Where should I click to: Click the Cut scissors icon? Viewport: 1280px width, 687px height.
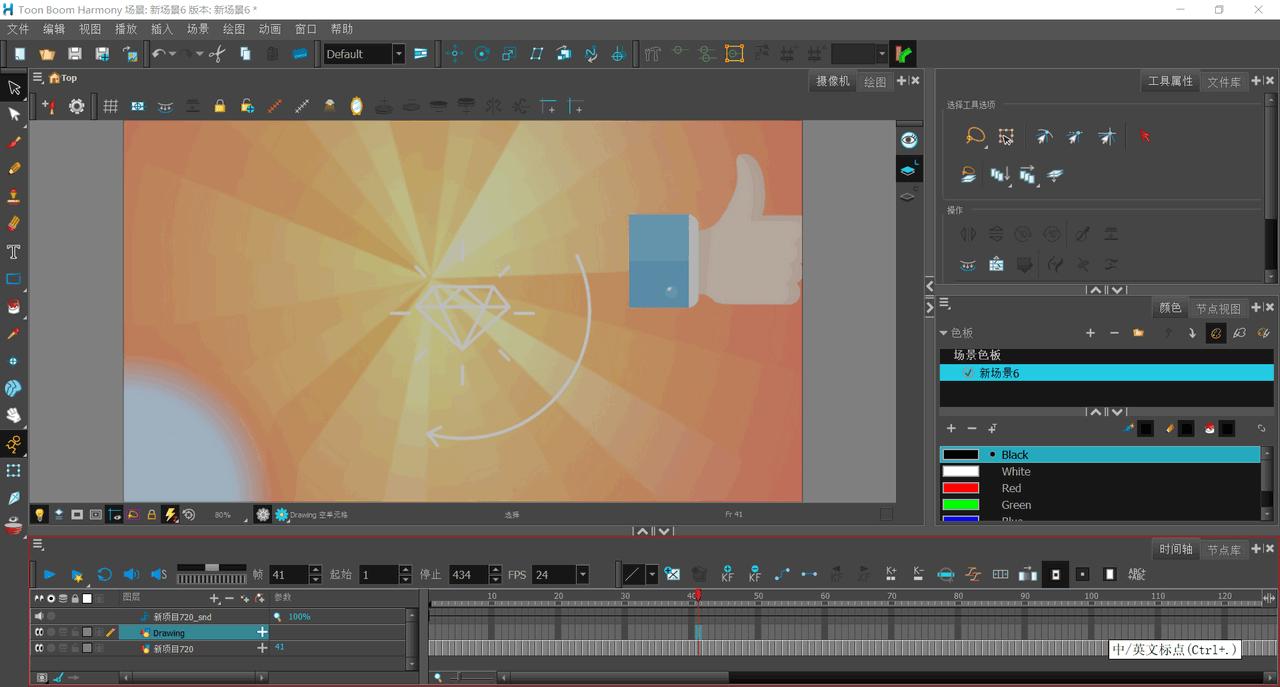[x=217, y=54]
